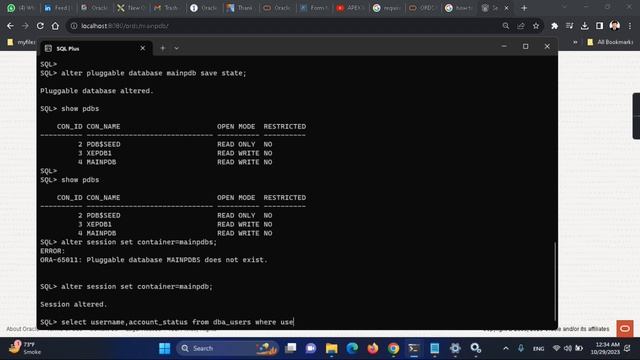
Task: Expand hidden bookmarks chevron
Action: coord(575,42)
